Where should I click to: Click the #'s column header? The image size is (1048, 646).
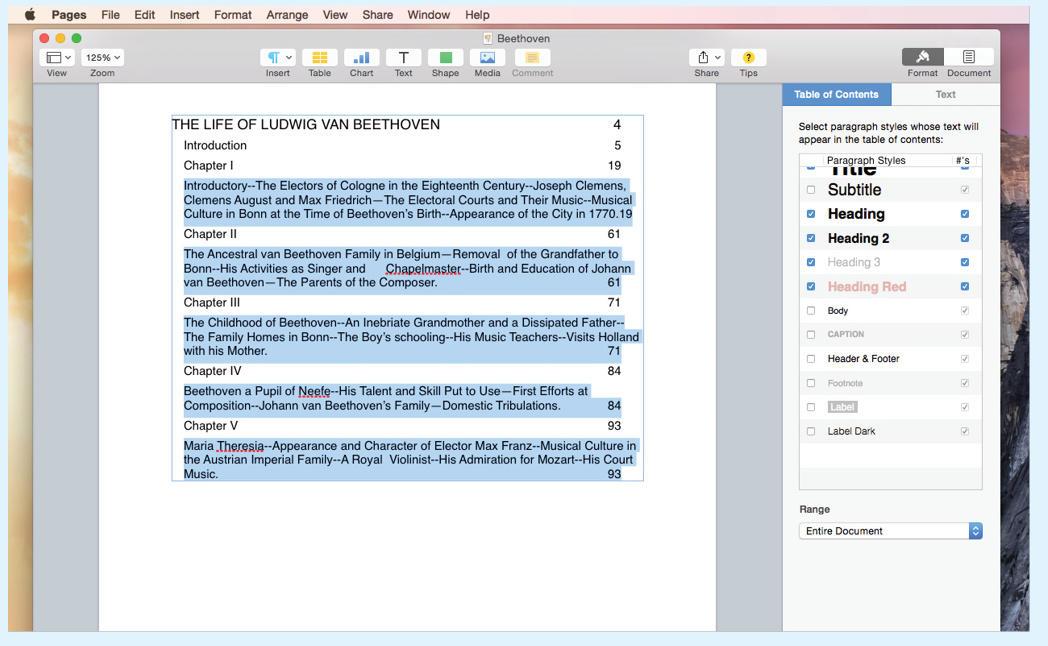[962, 160]
